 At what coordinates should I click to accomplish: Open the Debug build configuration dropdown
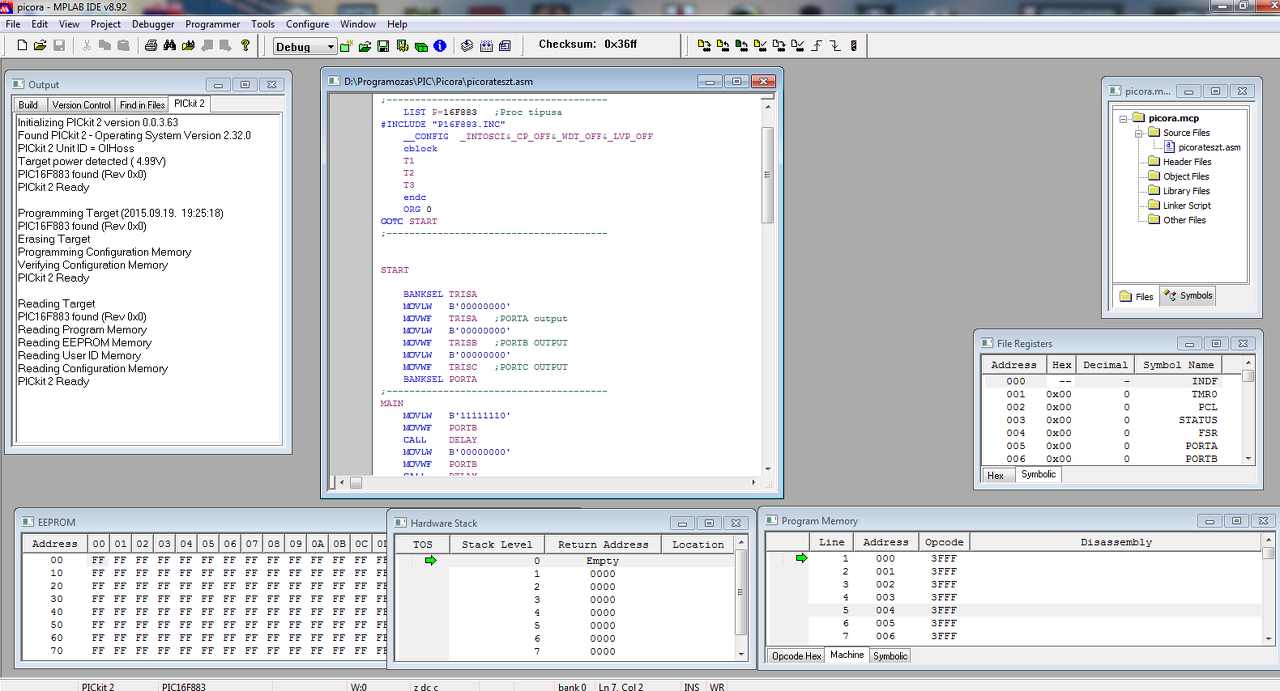[x=330, y=47]
